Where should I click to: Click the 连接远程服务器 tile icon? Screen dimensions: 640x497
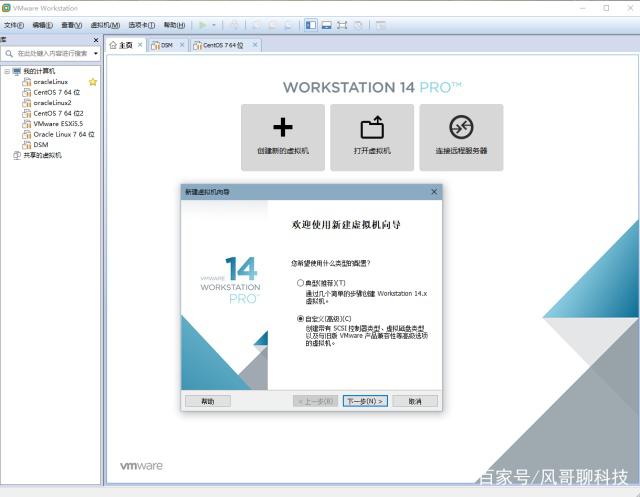tap(461, 128)
